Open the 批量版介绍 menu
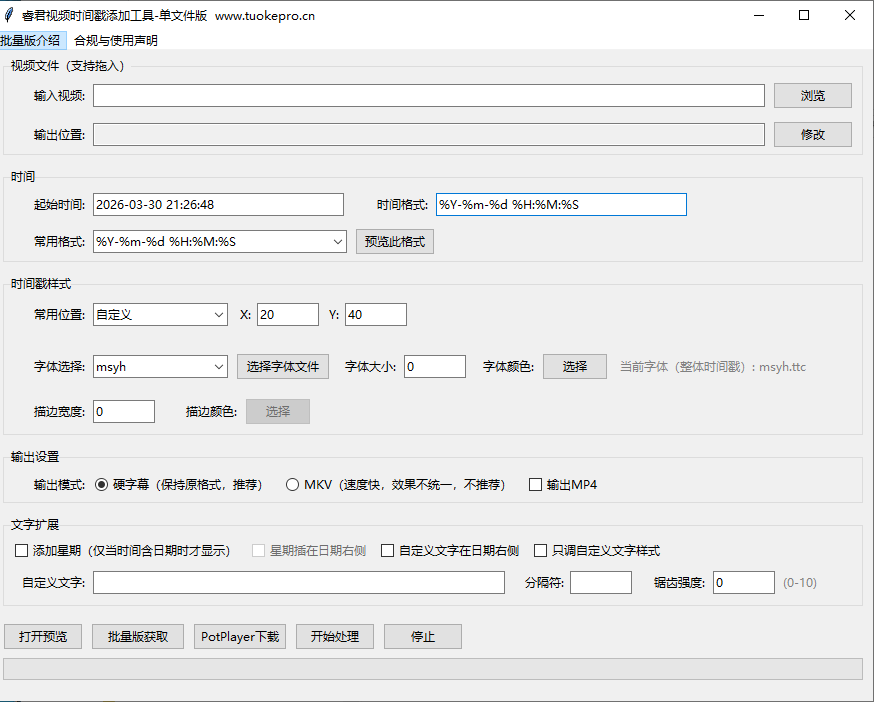 point(31,41)
